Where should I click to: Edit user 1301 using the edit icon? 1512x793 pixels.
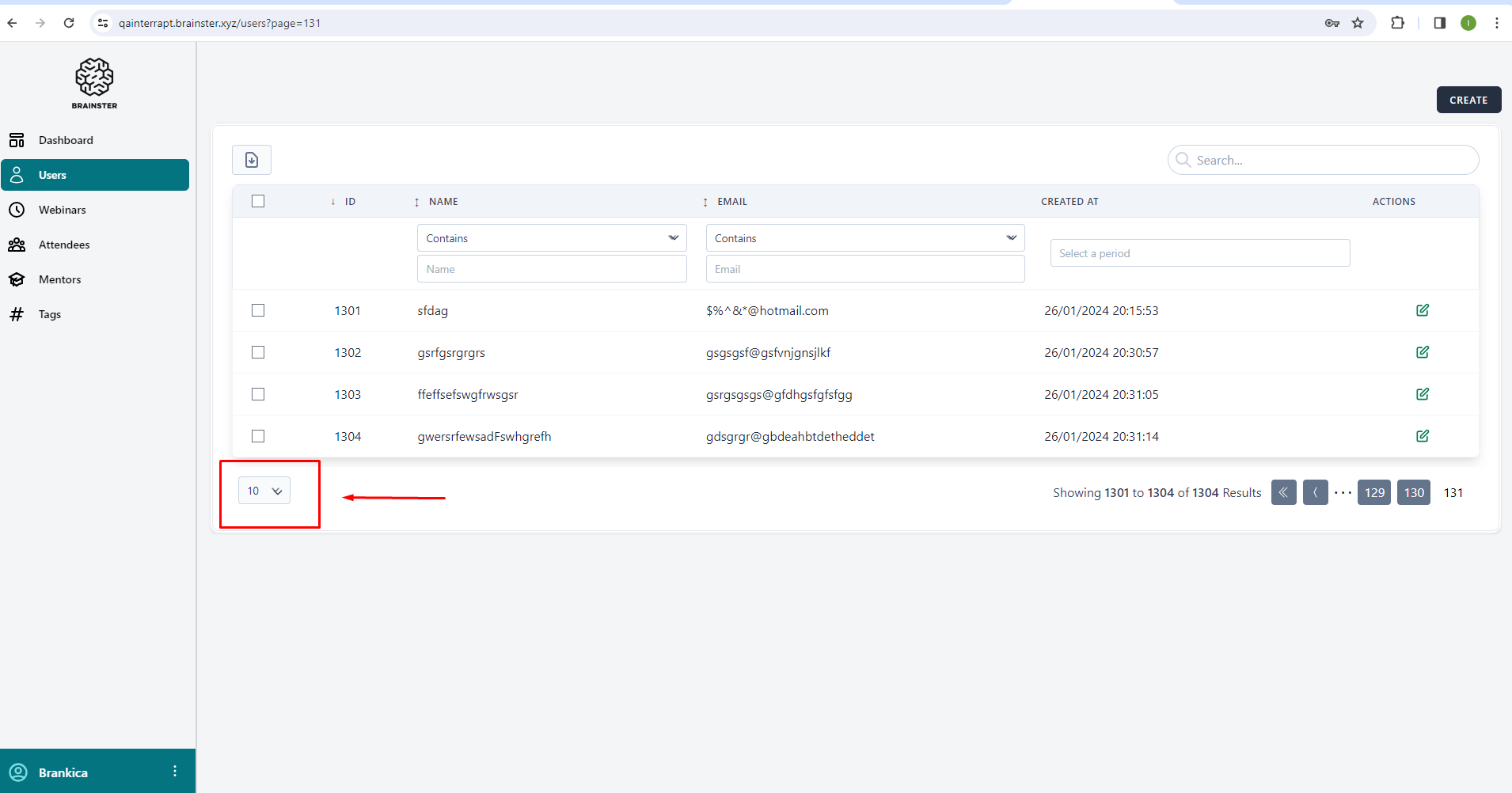point(1422,310)
